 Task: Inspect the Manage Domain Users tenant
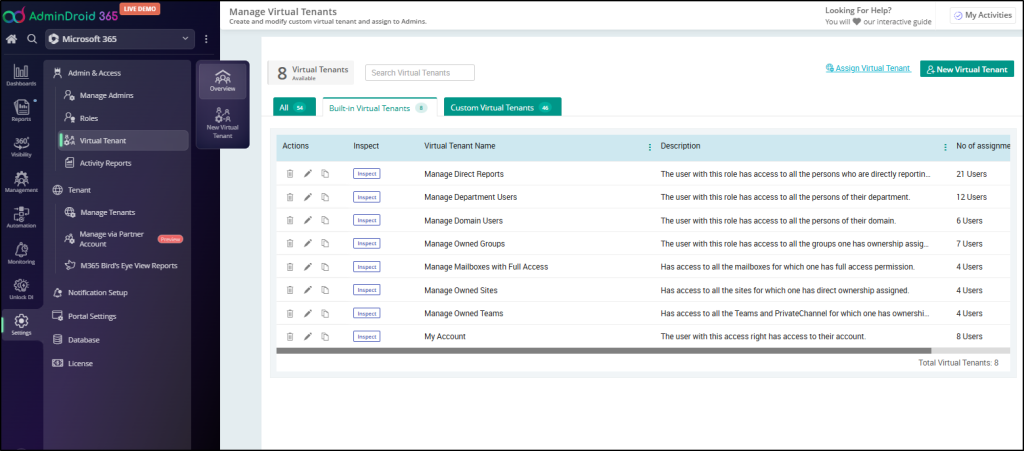click(366, 220)
